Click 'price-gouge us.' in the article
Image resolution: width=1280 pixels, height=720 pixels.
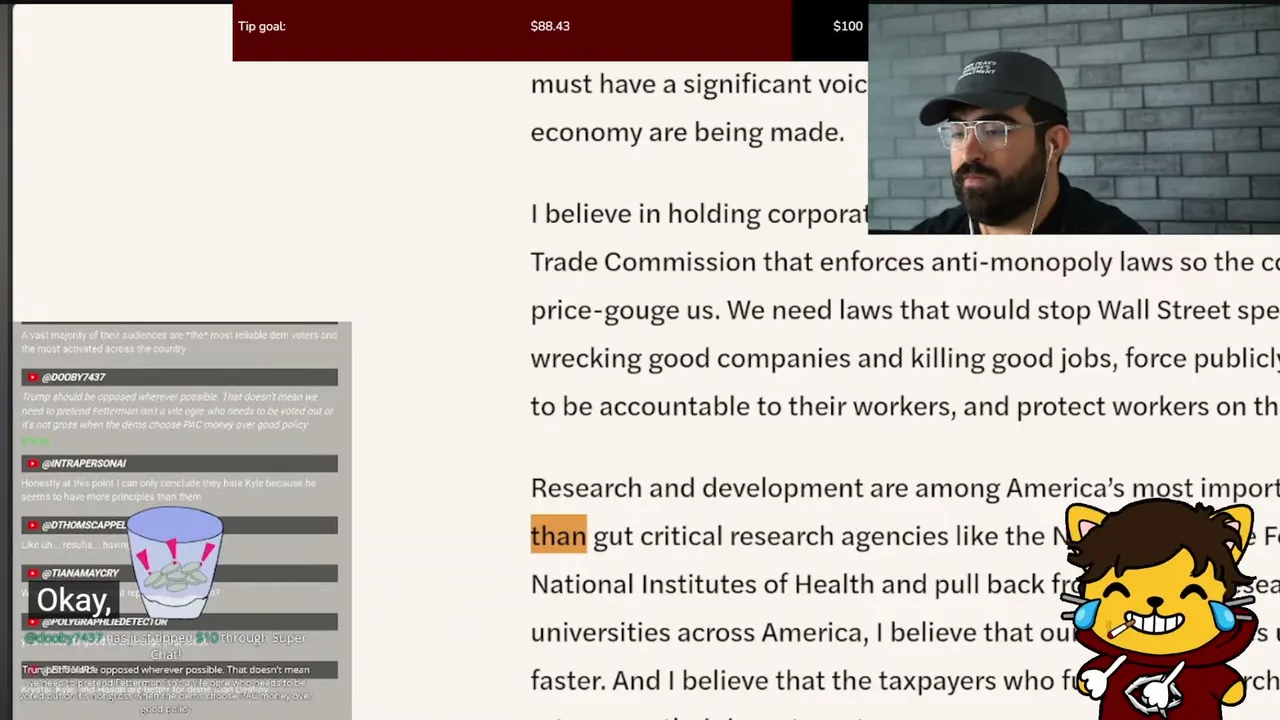click(x=624, y=310)
